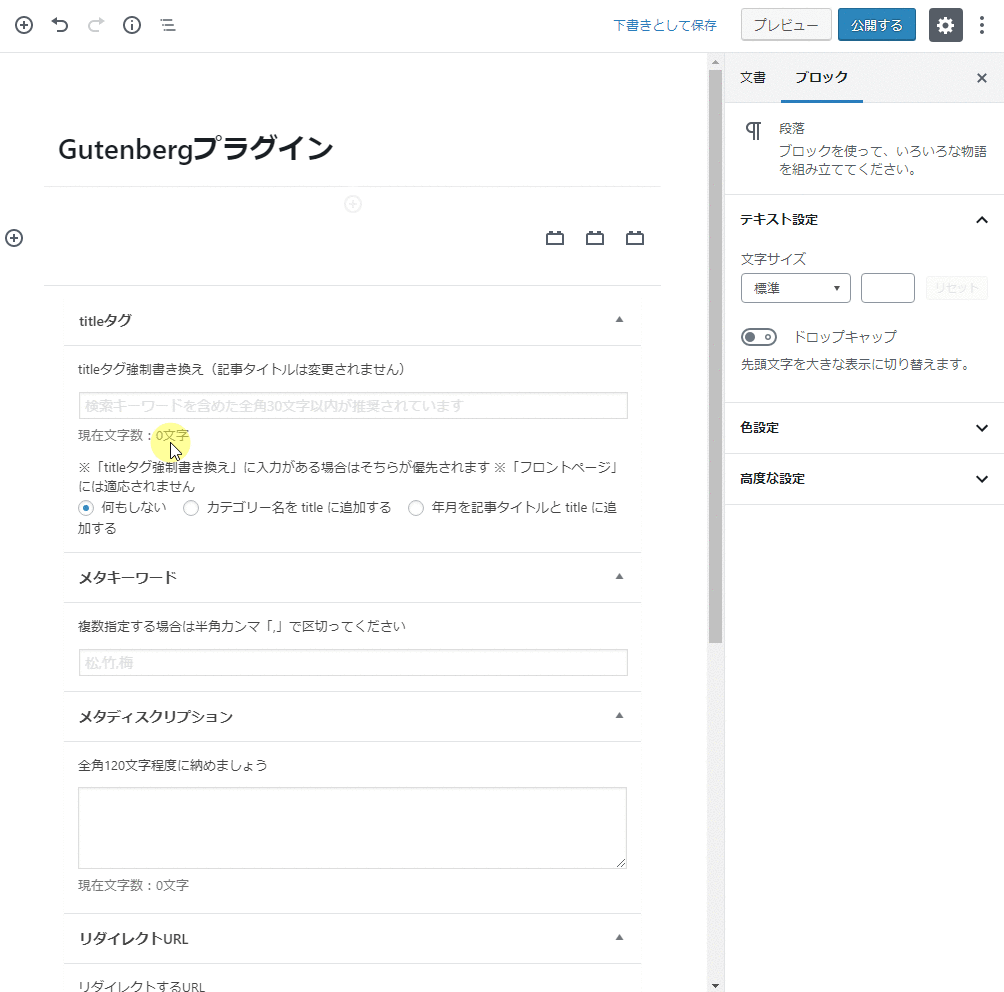Click the メタキーワード input with 松,竹,梅 placeholder
This screenshot has height=992, width=1004.
click(353, 663)
